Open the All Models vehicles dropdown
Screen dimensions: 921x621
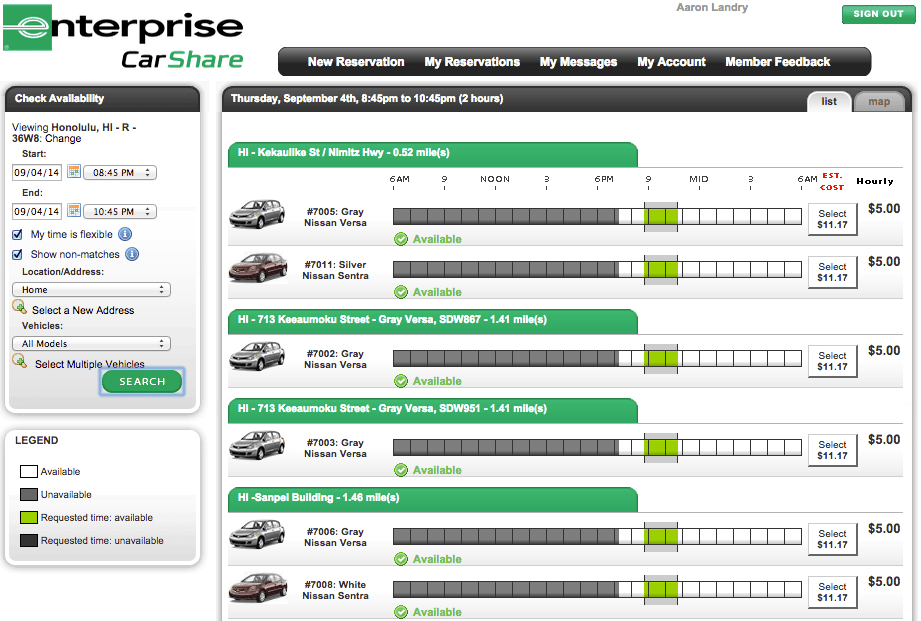[90, 343]
